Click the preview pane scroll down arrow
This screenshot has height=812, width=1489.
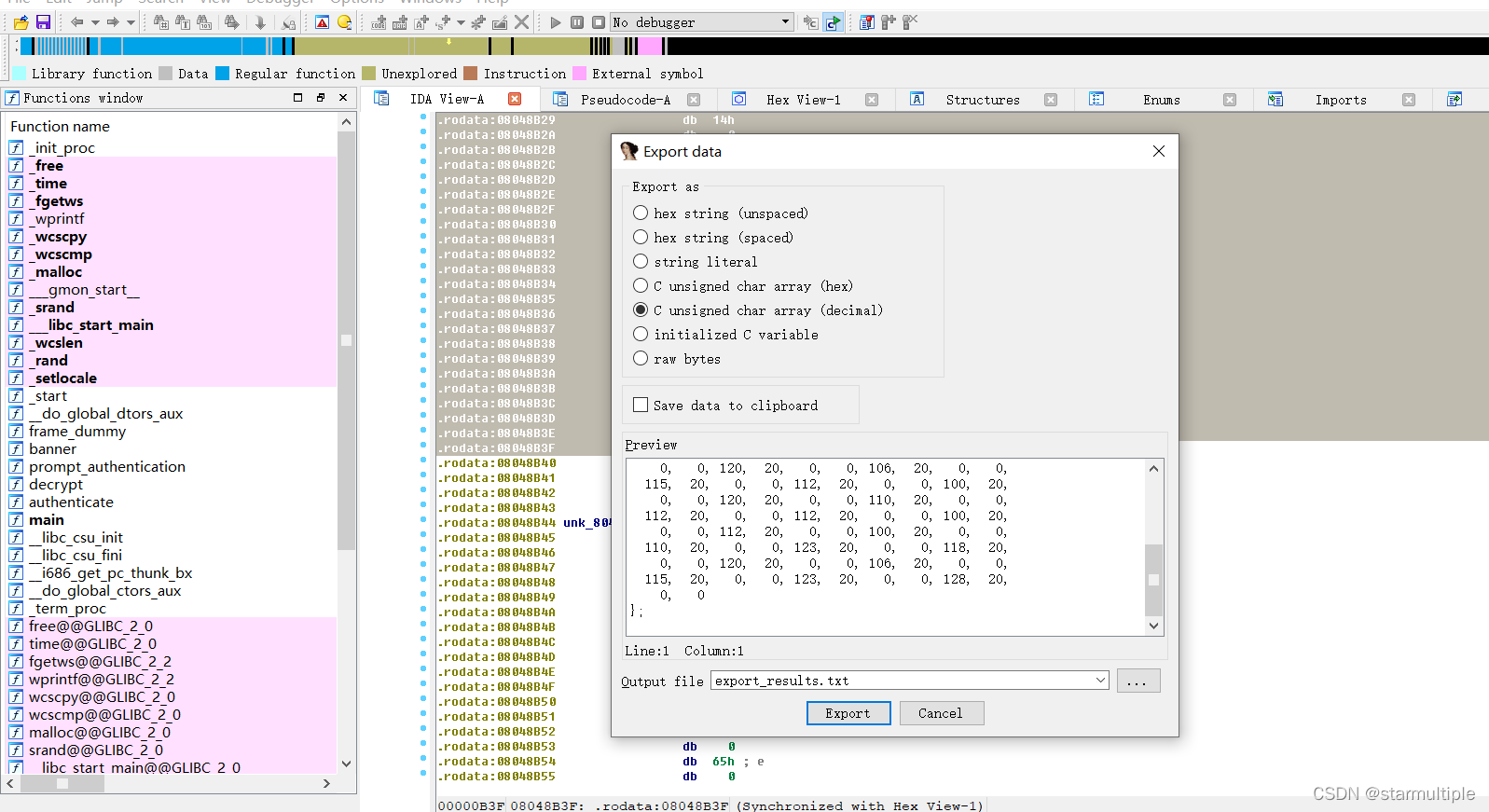1153,626
